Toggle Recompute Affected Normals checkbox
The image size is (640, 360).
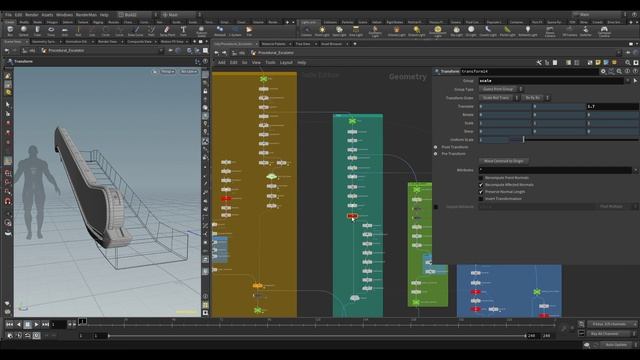(481, 185)
